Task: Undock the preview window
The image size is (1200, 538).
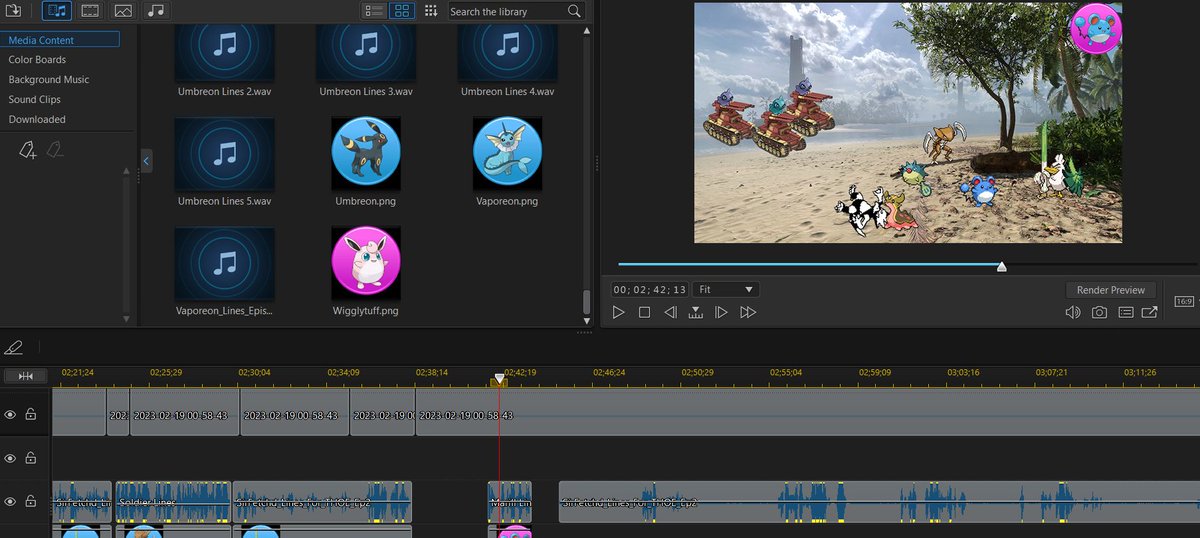Action: coord(1150,312)
